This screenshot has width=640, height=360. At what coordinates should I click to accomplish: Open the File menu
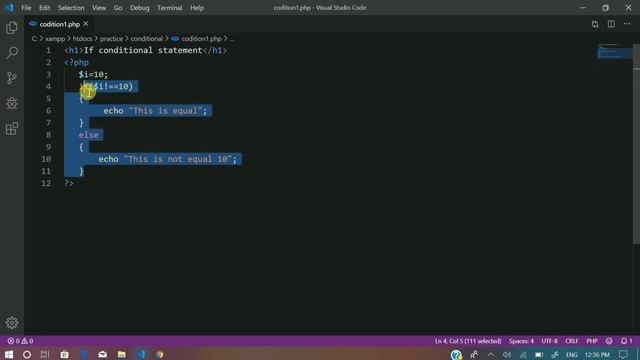(26, 8)
